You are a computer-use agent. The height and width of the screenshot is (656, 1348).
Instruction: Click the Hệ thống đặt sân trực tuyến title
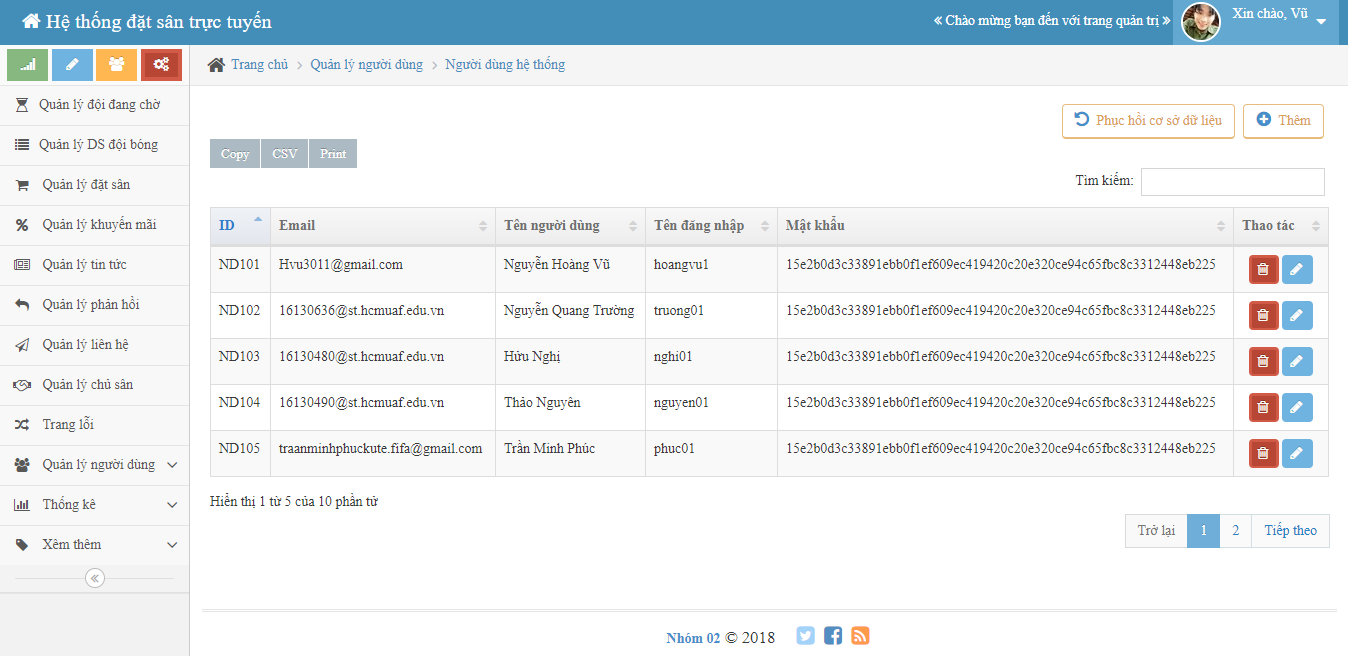[158, 22]
